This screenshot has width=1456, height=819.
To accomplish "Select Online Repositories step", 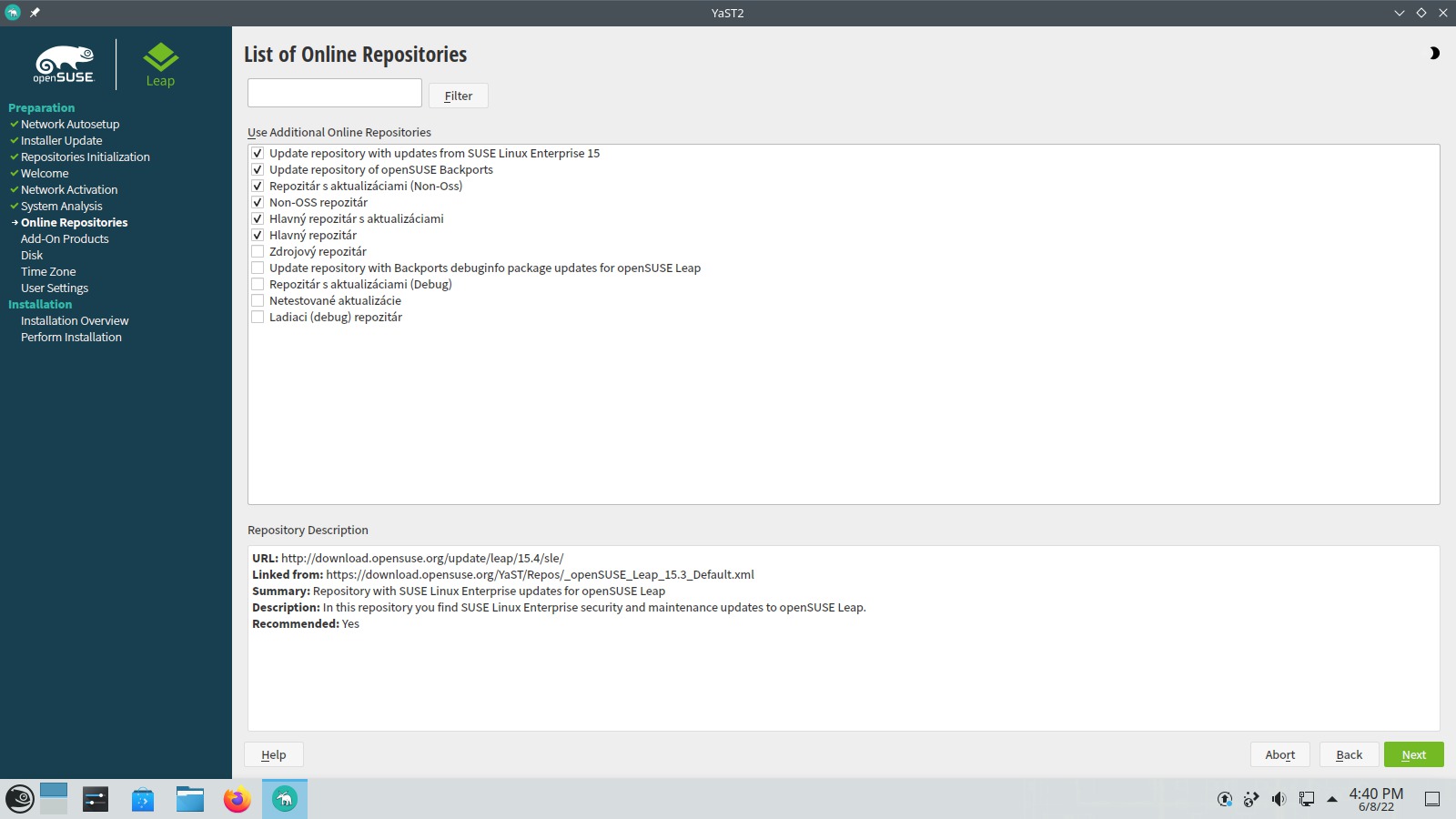I will pyautogui.click(x=75, y=222).
